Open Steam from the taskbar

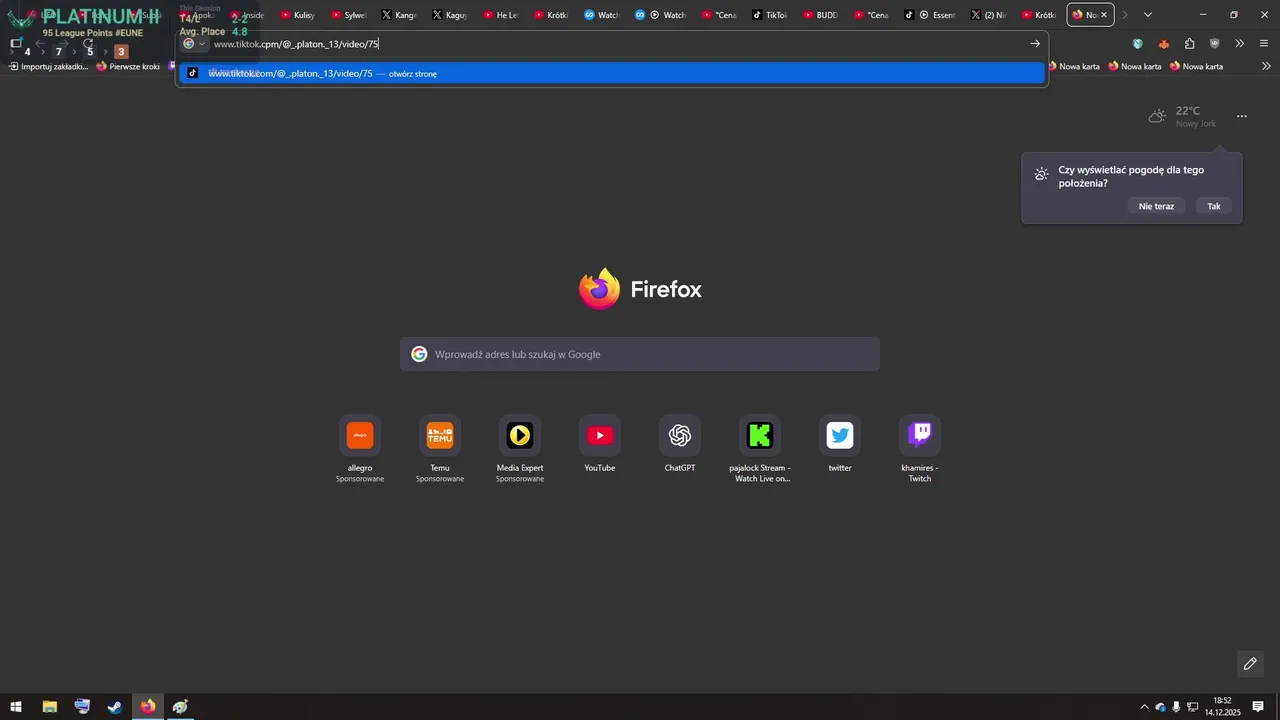click(x=115, y=707)
